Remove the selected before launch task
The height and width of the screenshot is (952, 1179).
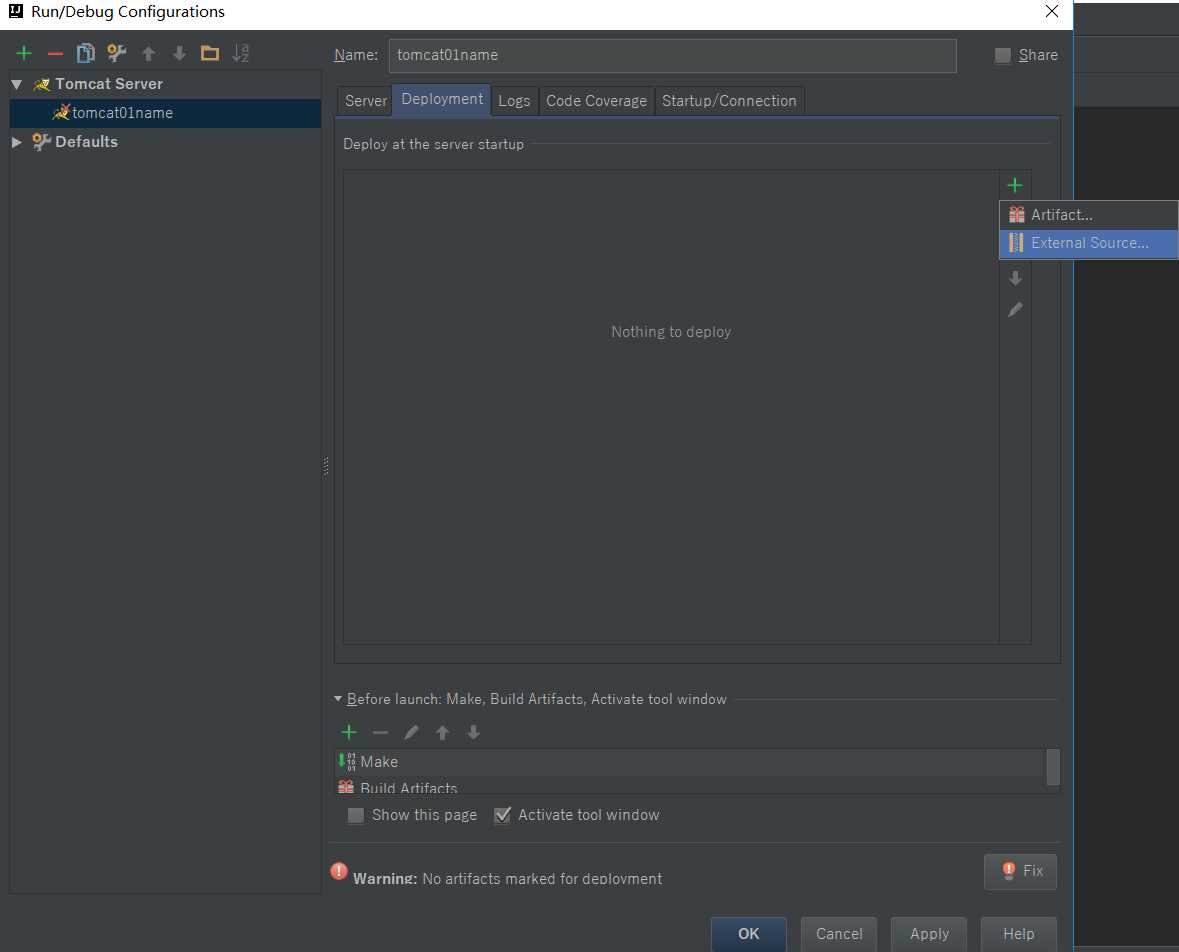(380, 732)
